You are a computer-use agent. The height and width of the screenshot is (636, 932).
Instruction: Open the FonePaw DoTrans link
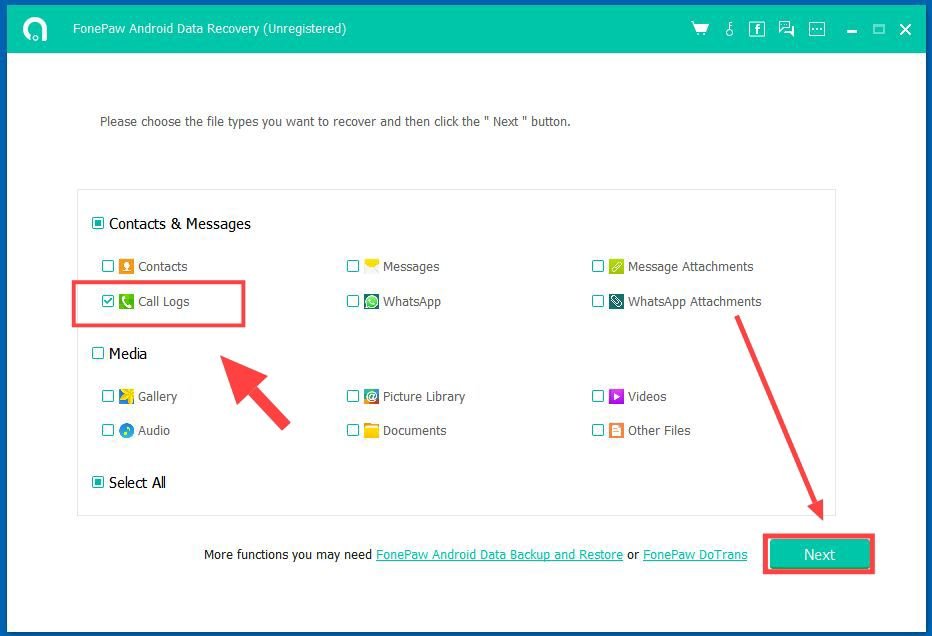(x=695, y=555)
